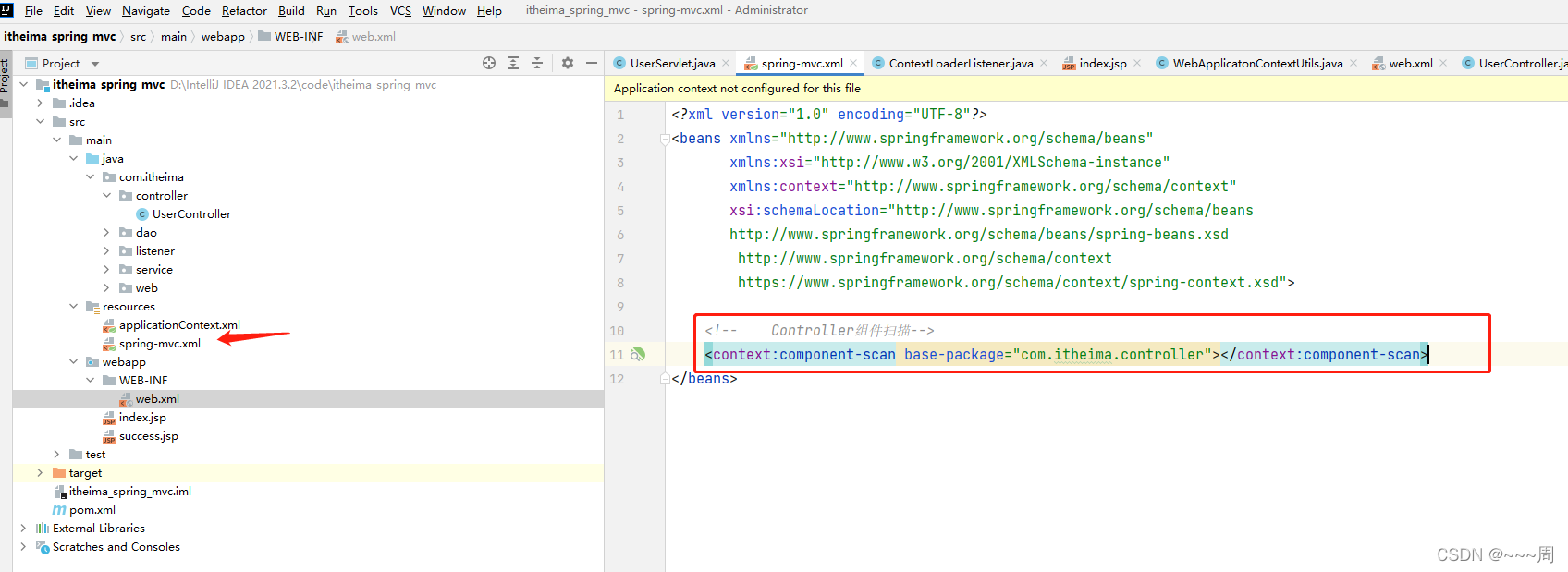Expand the target folder
This screenshot has height=572, width=1568.
click(x=40, y=472)
